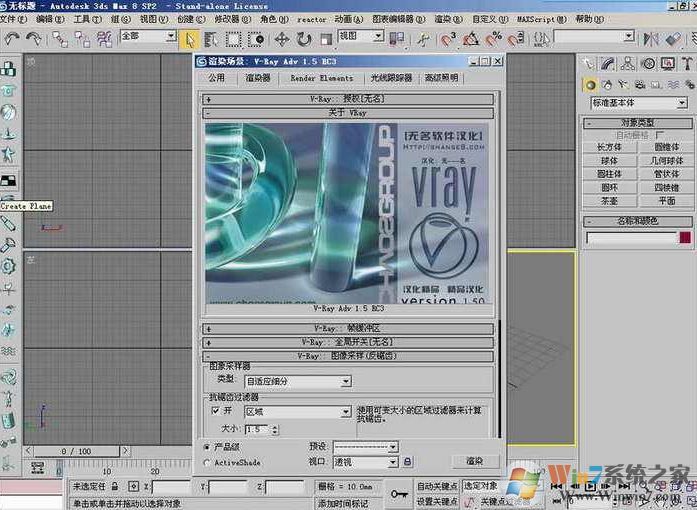697x510 pixels.
Task: Select the Move tool
Action: tap(282, 40)
